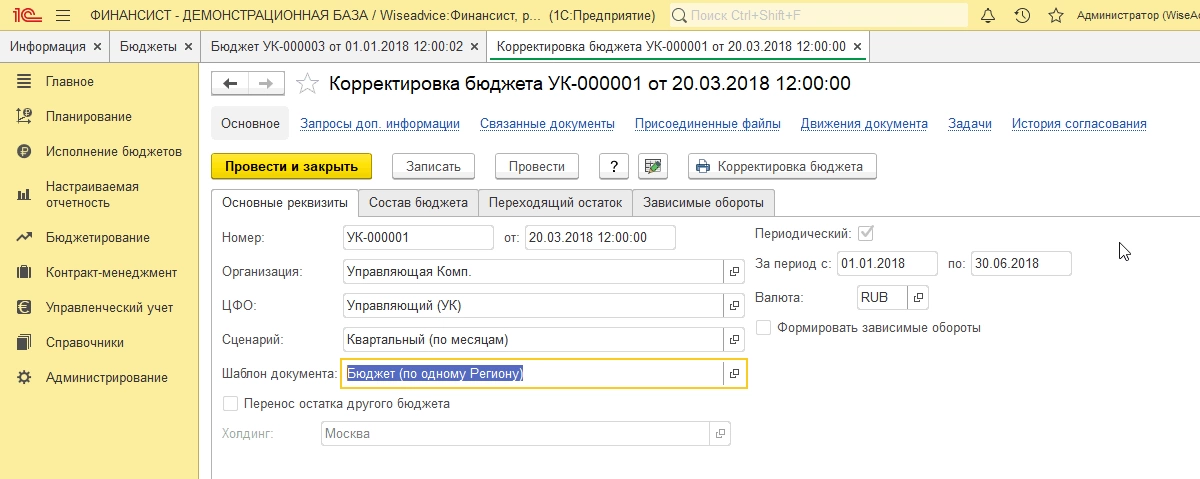
Task: Add this document to favorites star
Action: point(309,84)
